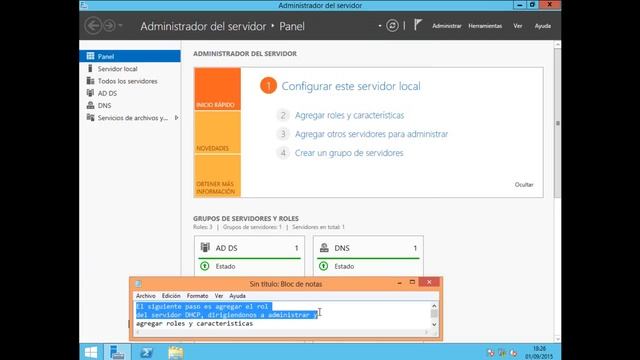Open the Herramientas menu

tap(485, 26)
